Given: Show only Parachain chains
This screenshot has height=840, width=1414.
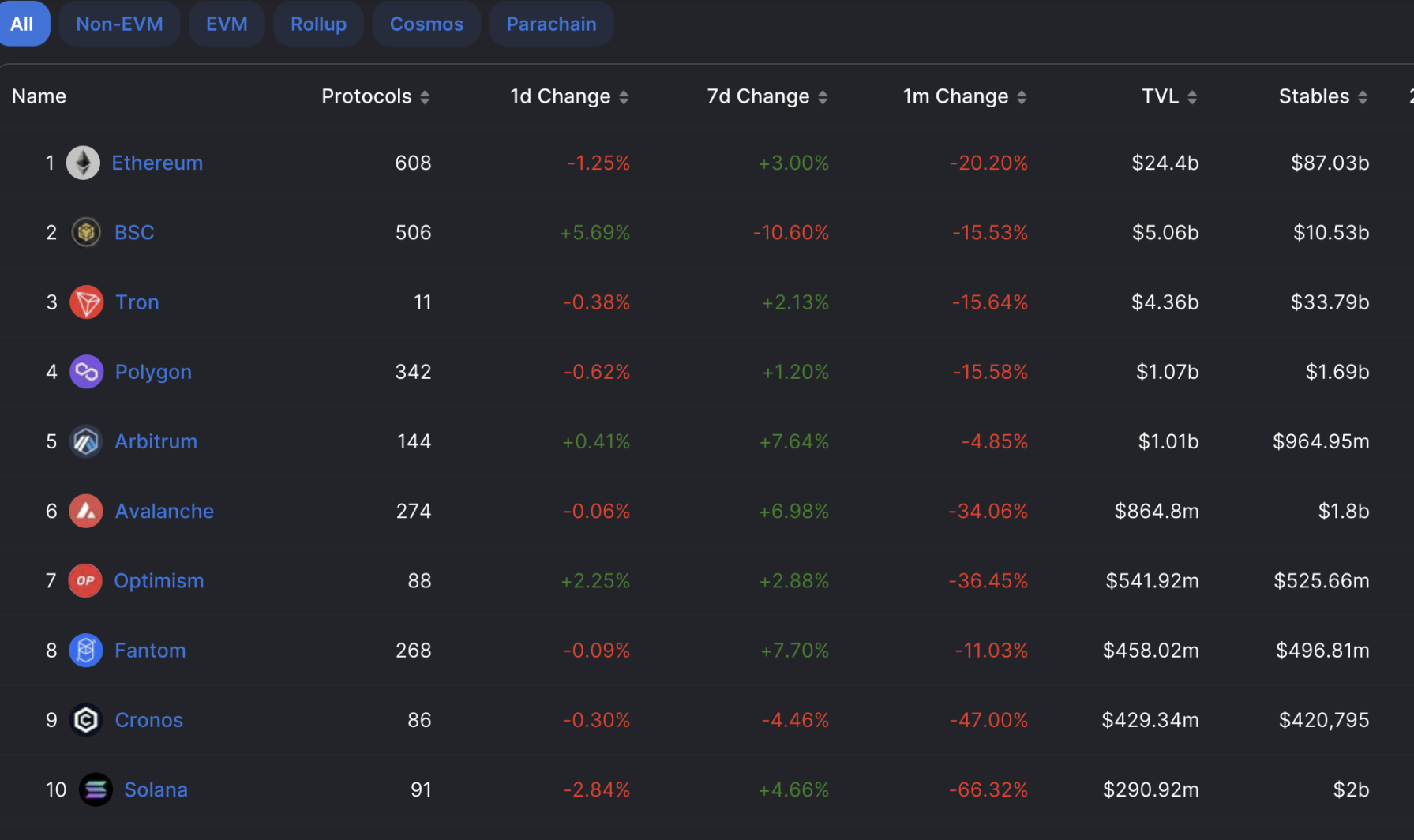Looking at the screenshot, I should tap(551, 24).
